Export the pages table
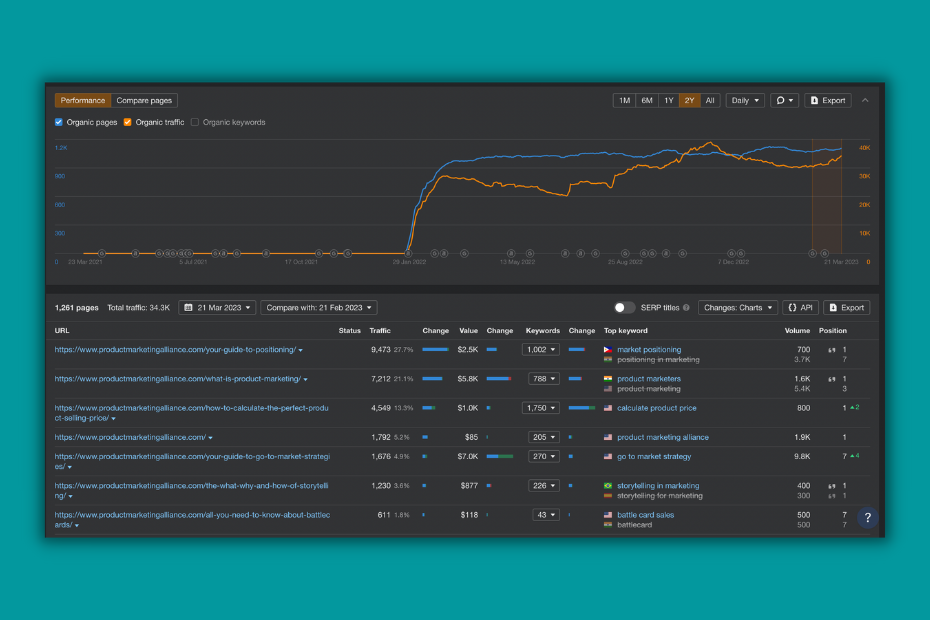The image size is (930, 620). [846, 307]
